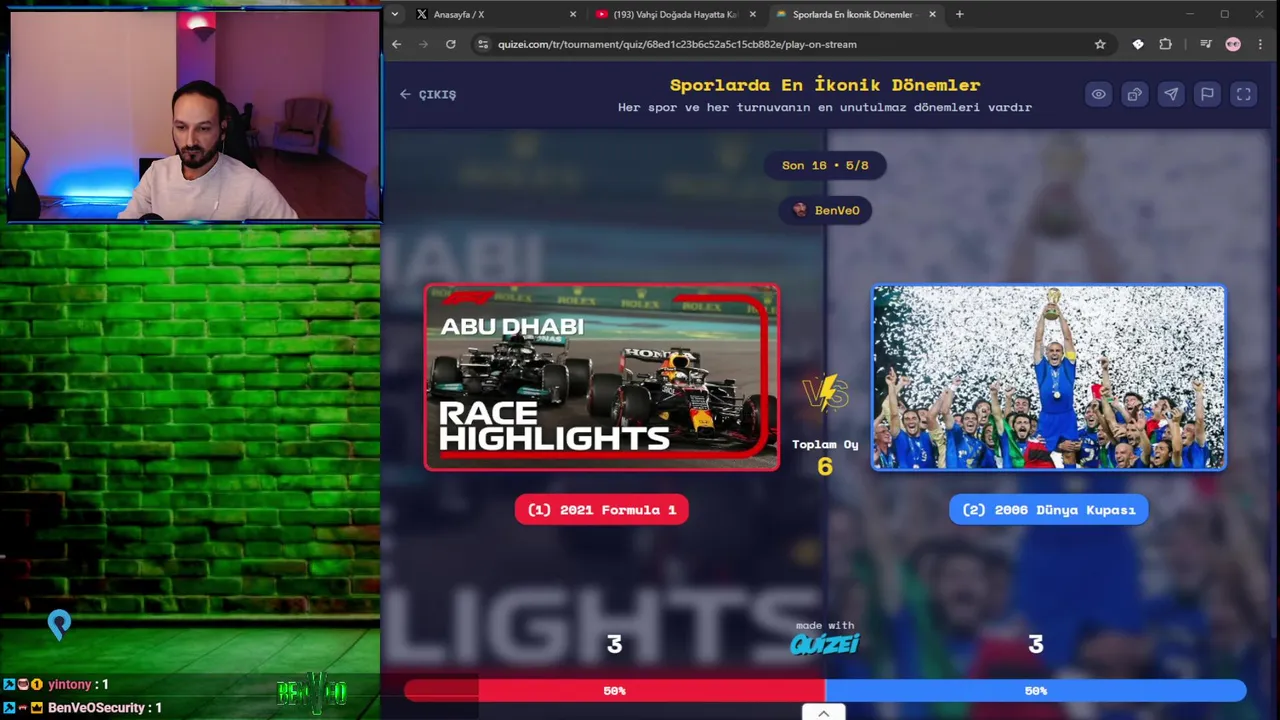Open the media controls icon
The width and height of the screenshot is (1280, 720).
coord(1206,44)
